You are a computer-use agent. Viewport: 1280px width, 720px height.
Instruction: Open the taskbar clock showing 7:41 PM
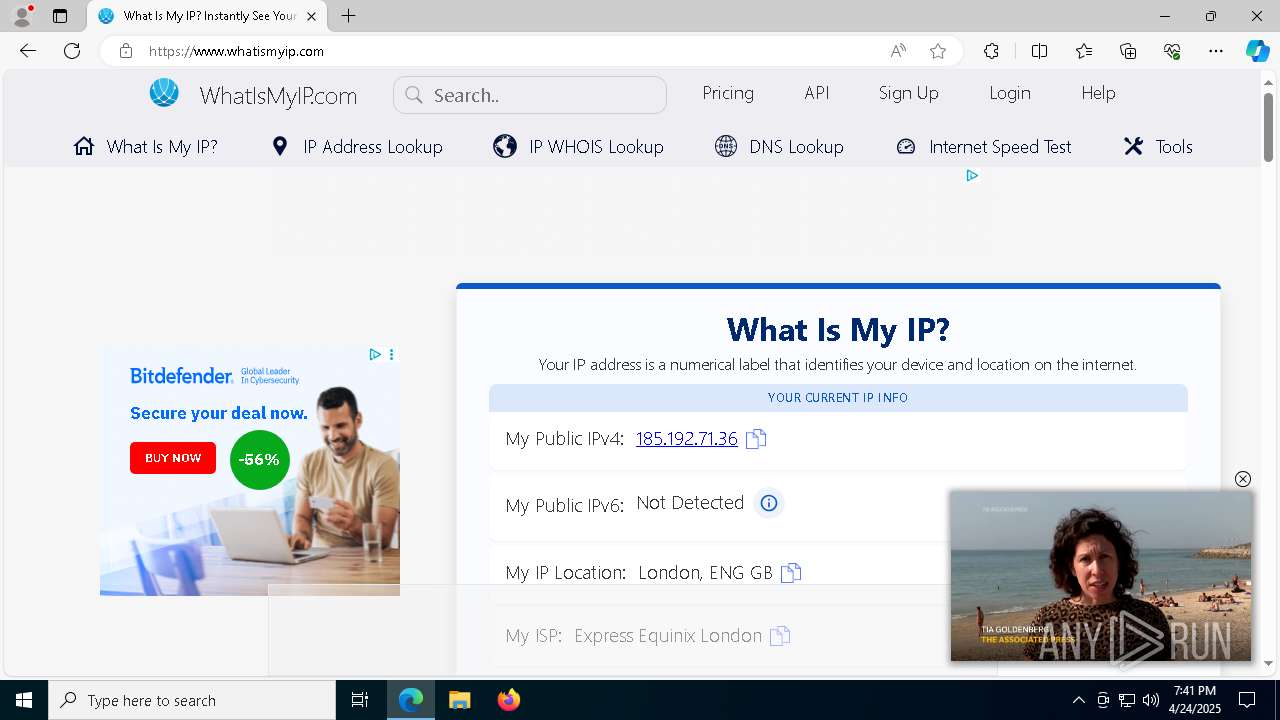pos(1195,700)
